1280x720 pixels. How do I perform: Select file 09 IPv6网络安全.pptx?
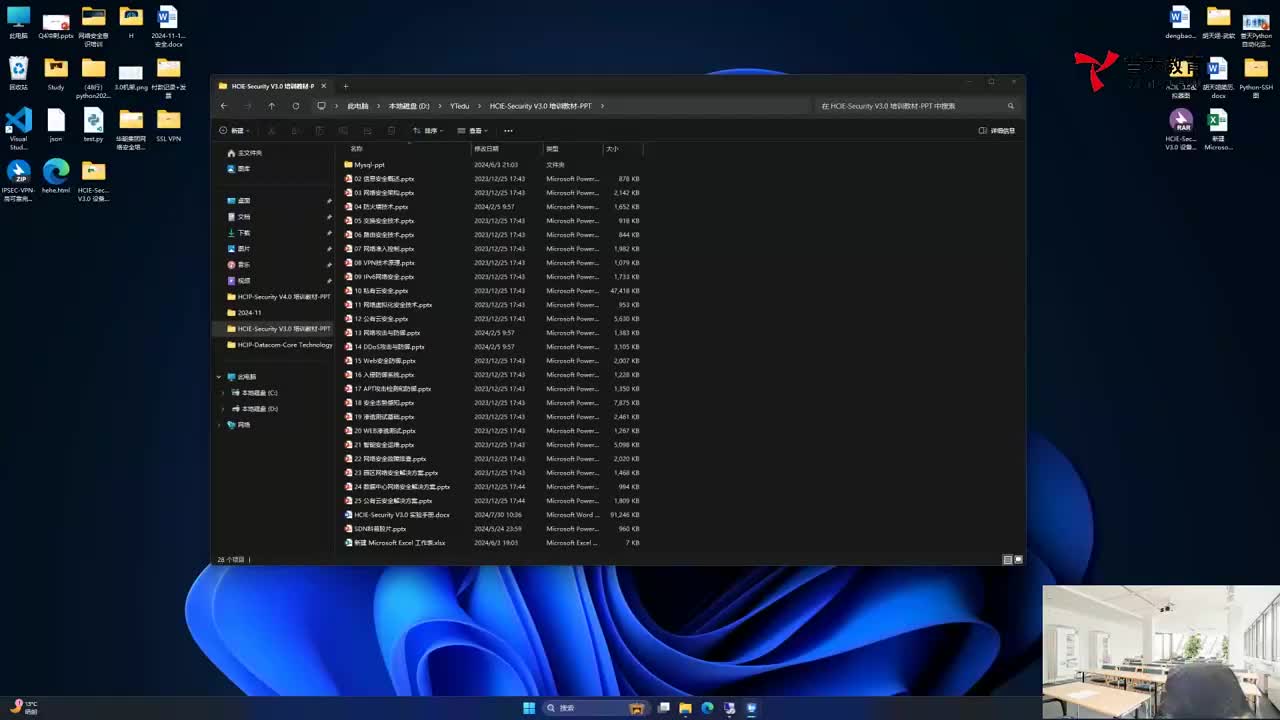click(379, 277)
